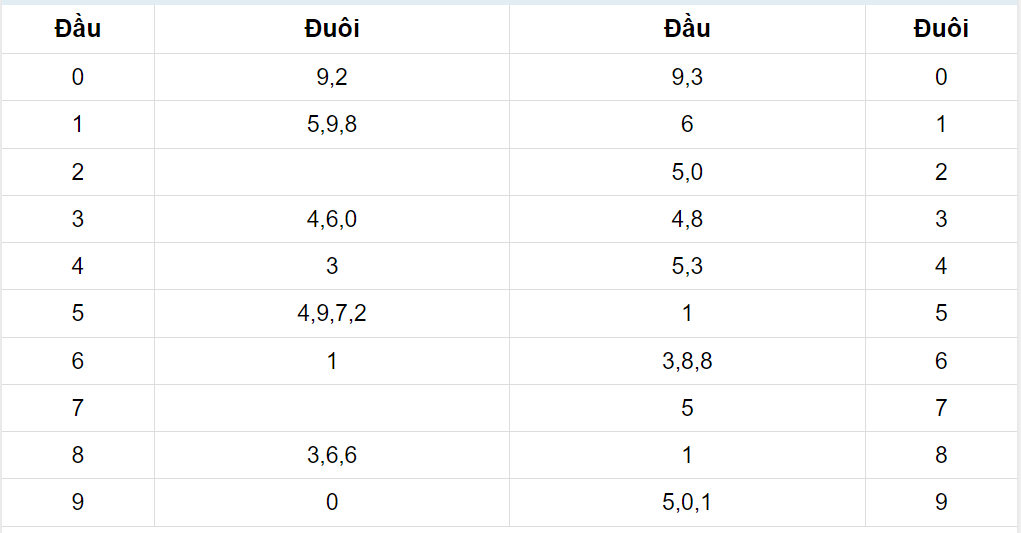The width and height of the screenshot is (1021, 533).
Task: Select the cell containing 9,3
Action: [x=687, y=77]
